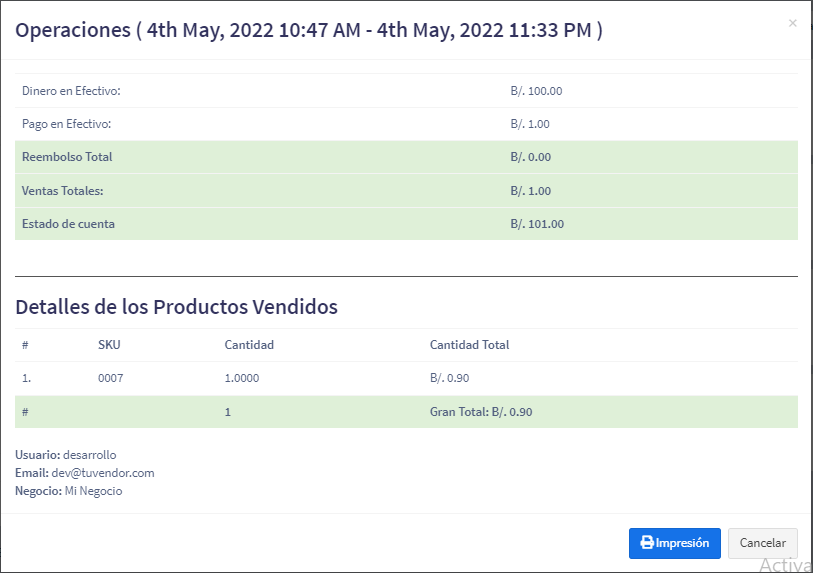Image resolution: width=813 pixels, height=573 pixels.
Task: Click the dev@tuvendor.com email text
Action: pyautogui.click(x=103, y=473)
